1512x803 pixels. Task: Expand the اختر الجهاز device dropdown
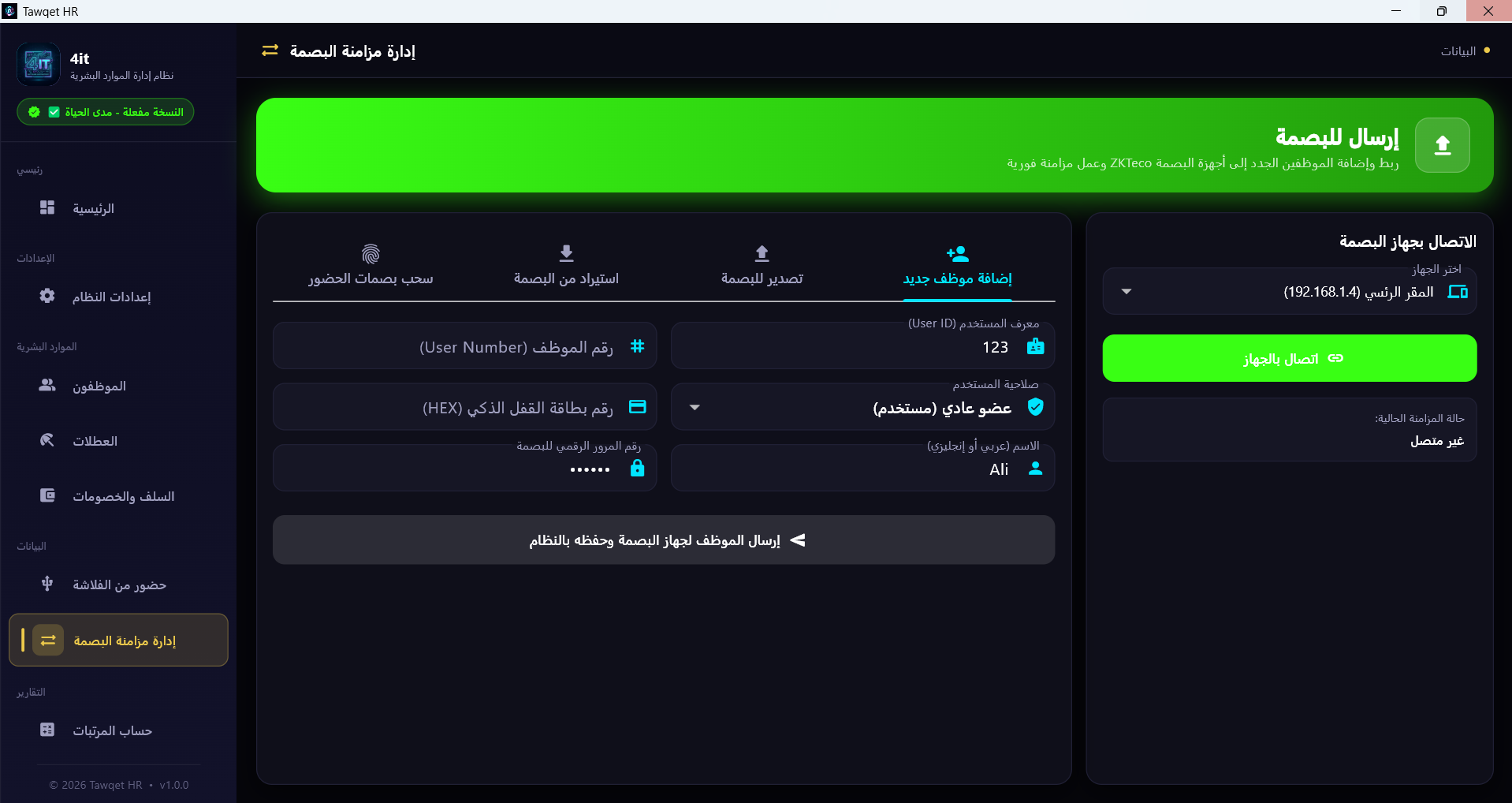pyautogui.click(x=1289, y=292)
